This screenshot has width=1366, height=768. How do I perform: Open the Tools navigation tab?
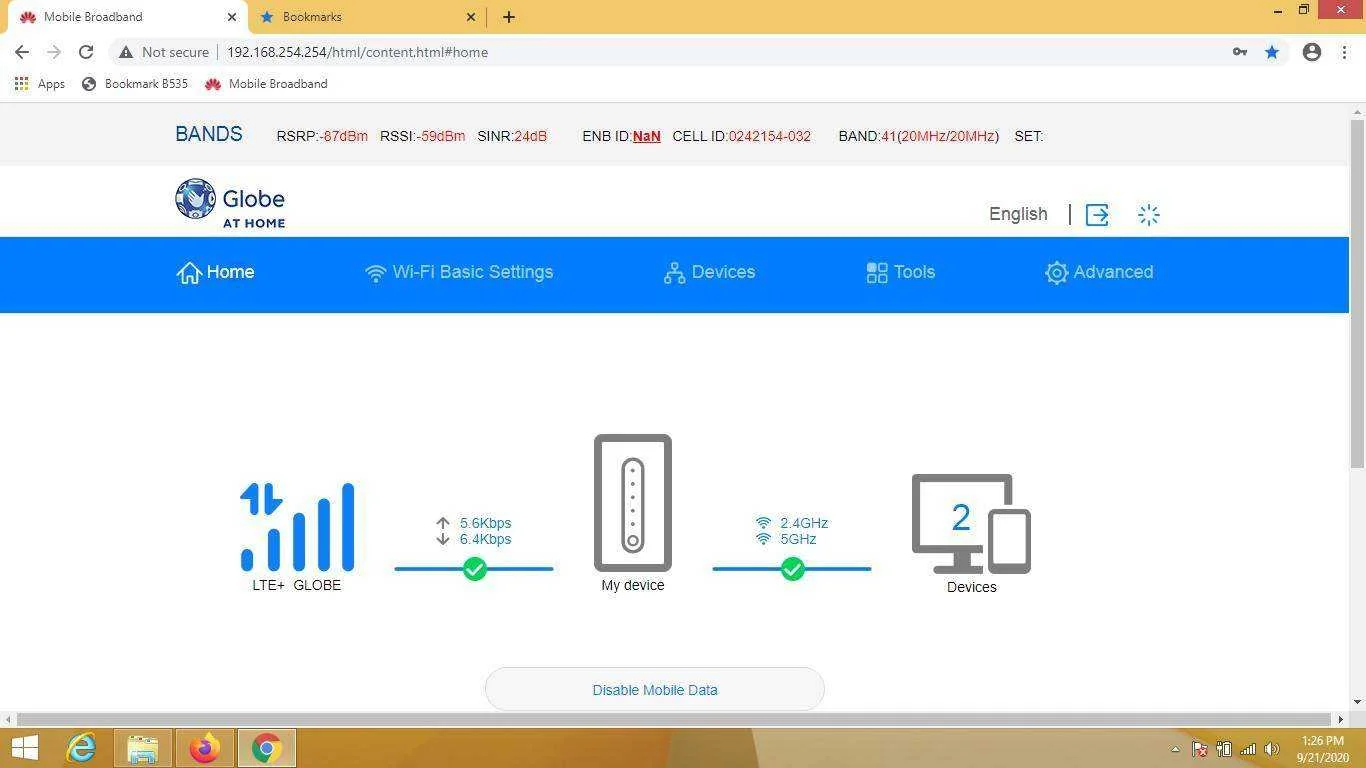coord(900,272)
